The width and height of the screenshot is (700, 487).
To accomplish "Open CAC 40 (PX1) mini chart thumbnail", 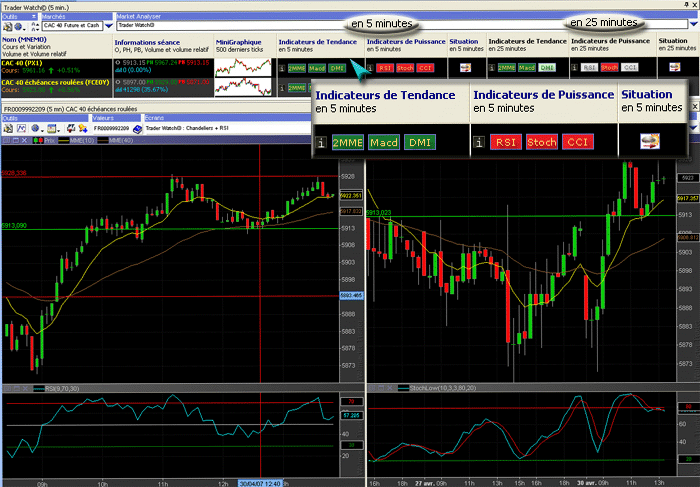I will click(x=243, y=68).
